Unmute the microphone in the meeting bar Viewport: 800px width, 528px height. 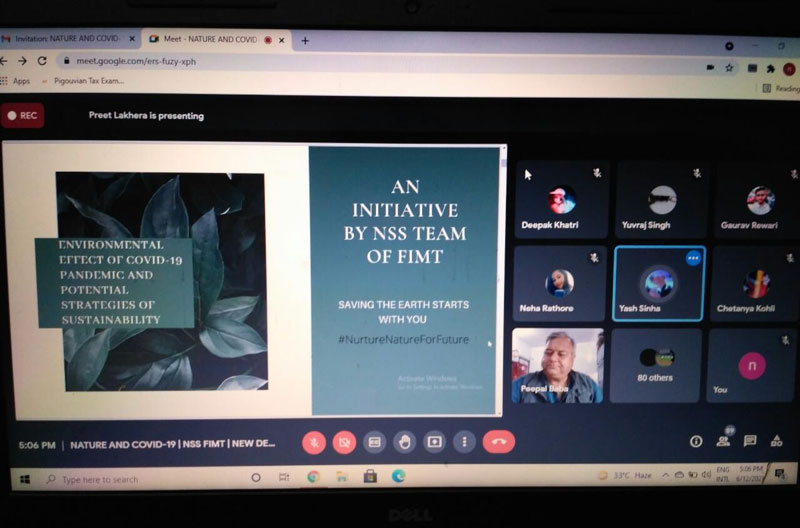(x=314, y=441)
